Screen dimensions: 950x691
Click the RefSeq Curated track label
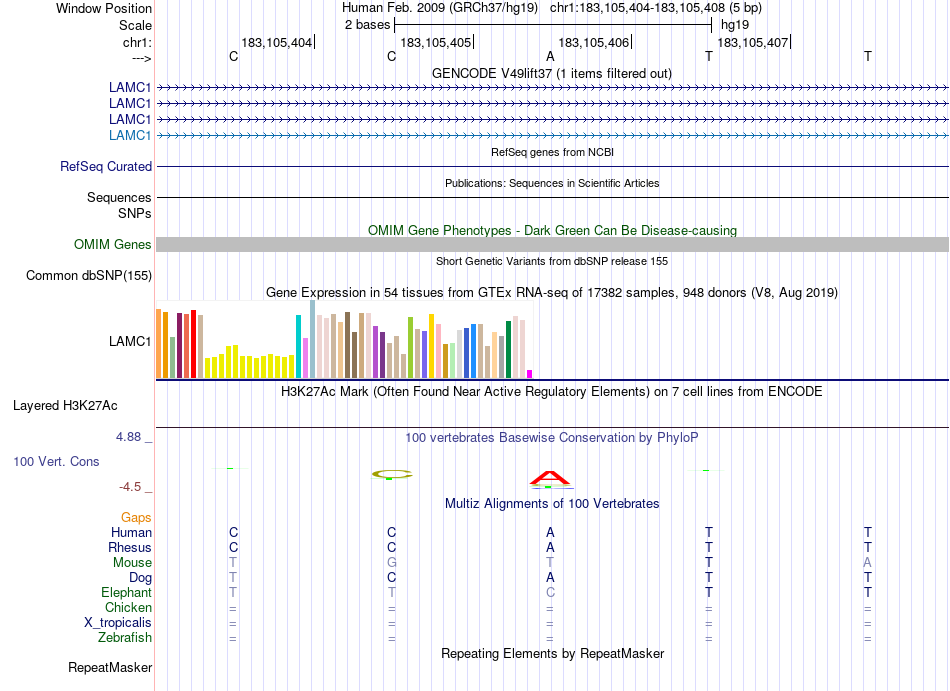[x=105, y=166]
